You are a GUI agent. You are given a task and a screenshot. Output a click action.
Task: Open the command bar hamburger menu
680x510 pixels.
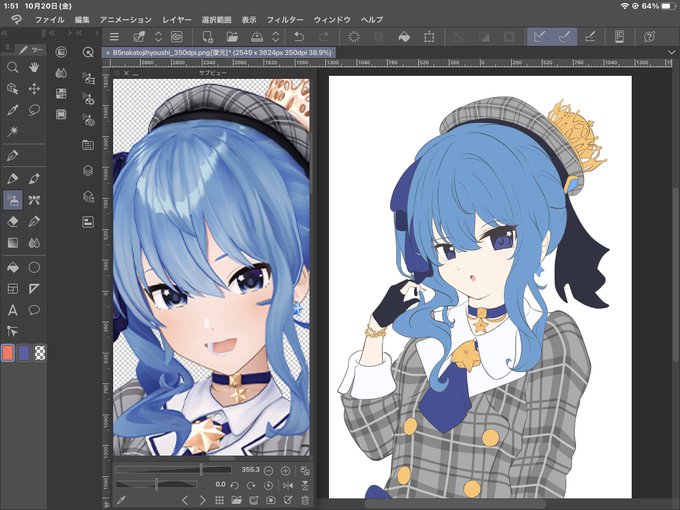point(114,37)
